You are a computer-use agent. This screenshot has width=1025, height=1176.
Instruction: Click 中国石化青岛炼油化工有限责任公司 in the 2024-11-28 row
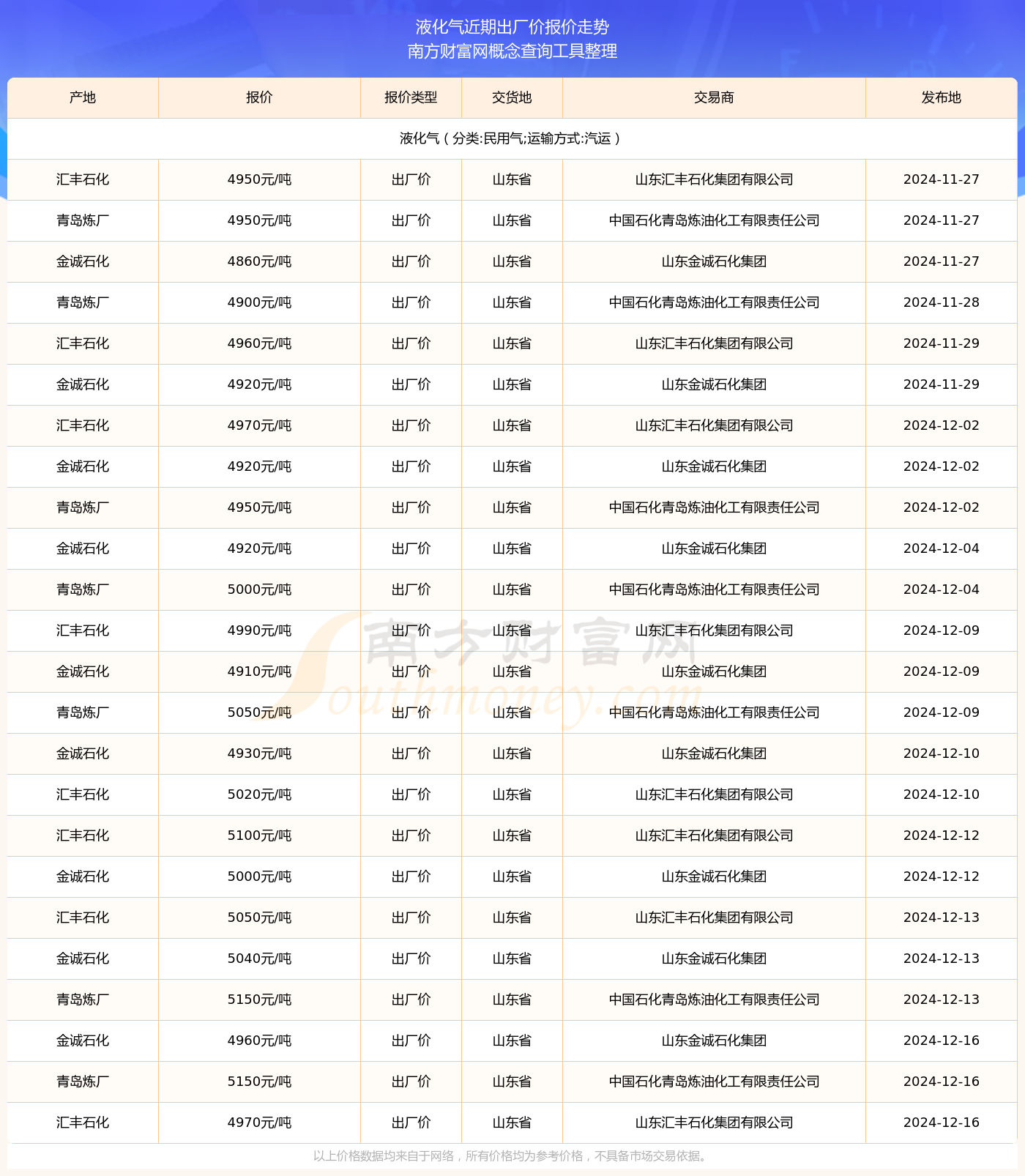coord(714,302)
